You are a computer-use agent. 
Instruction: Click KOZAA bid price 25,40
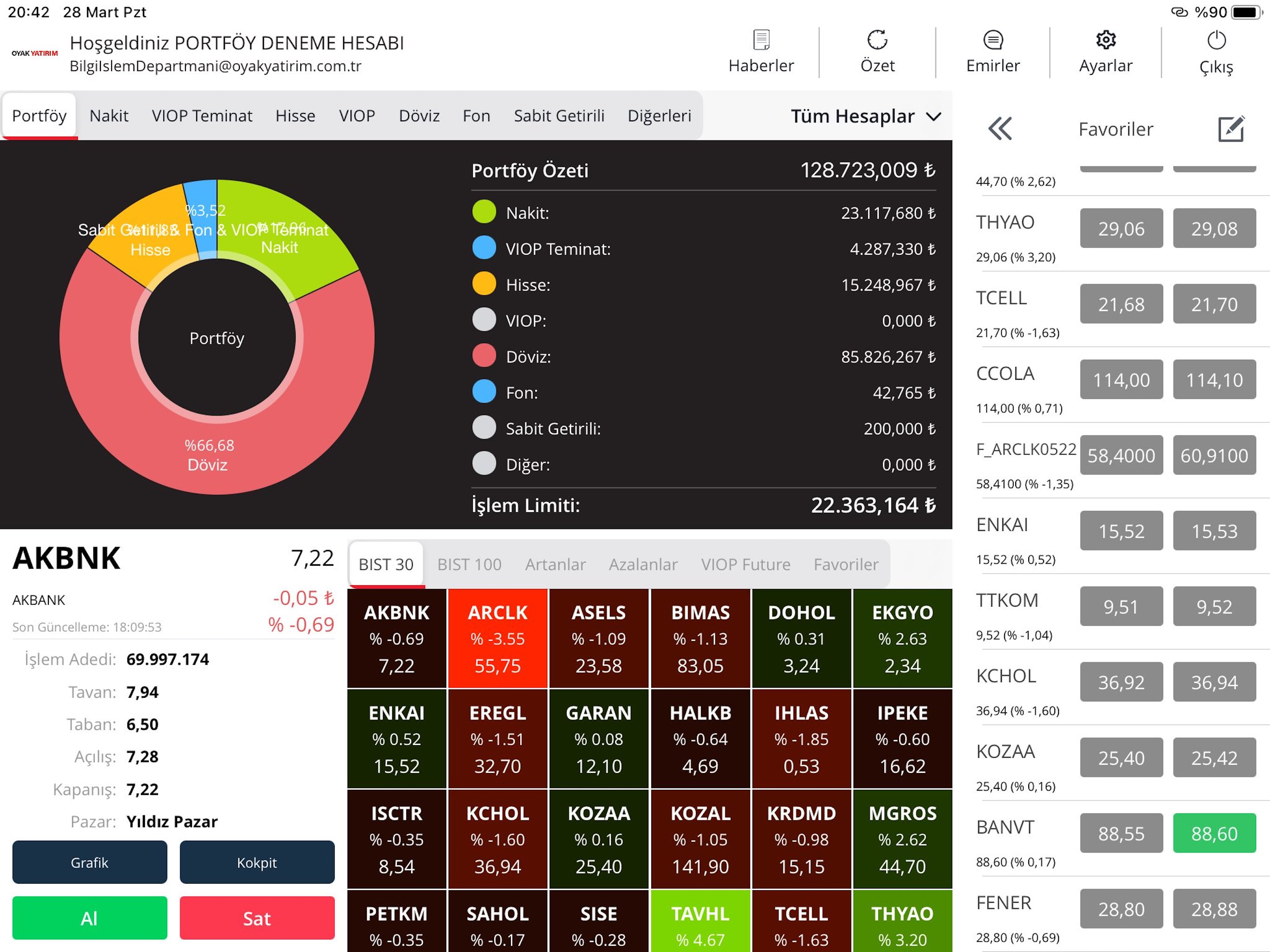(x=1121, y=757)
